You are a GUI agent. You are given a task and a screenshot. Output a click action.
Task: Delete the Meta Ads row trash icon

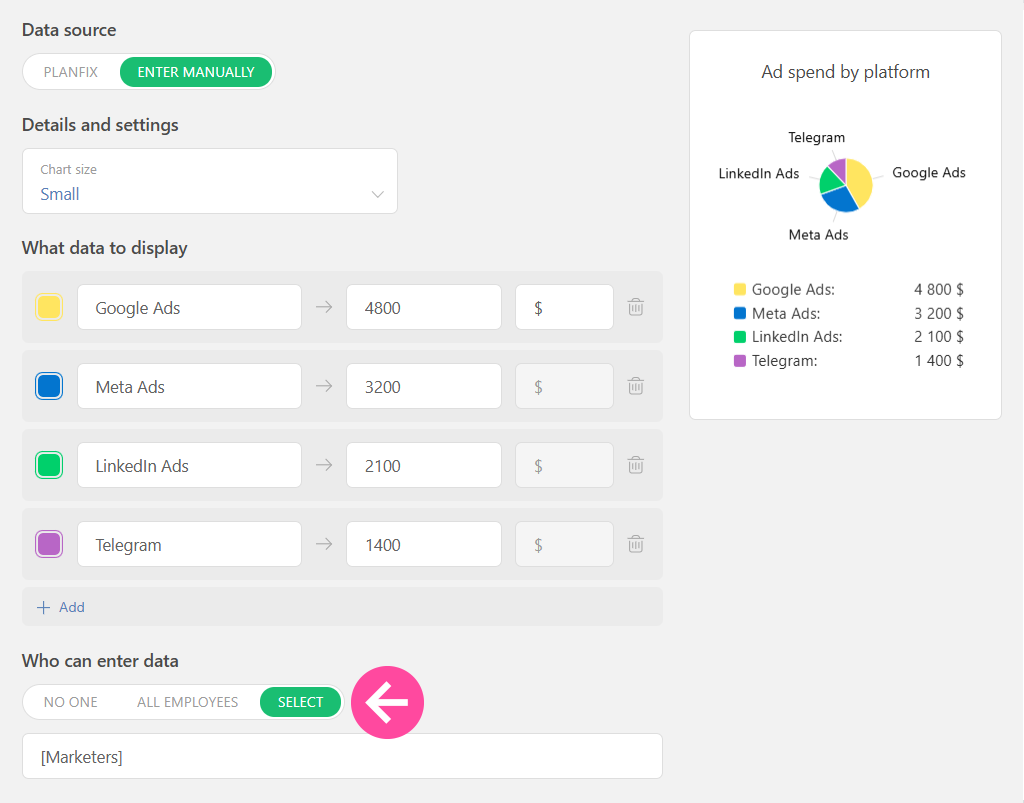pyautogui.click(x=635, y=386)
